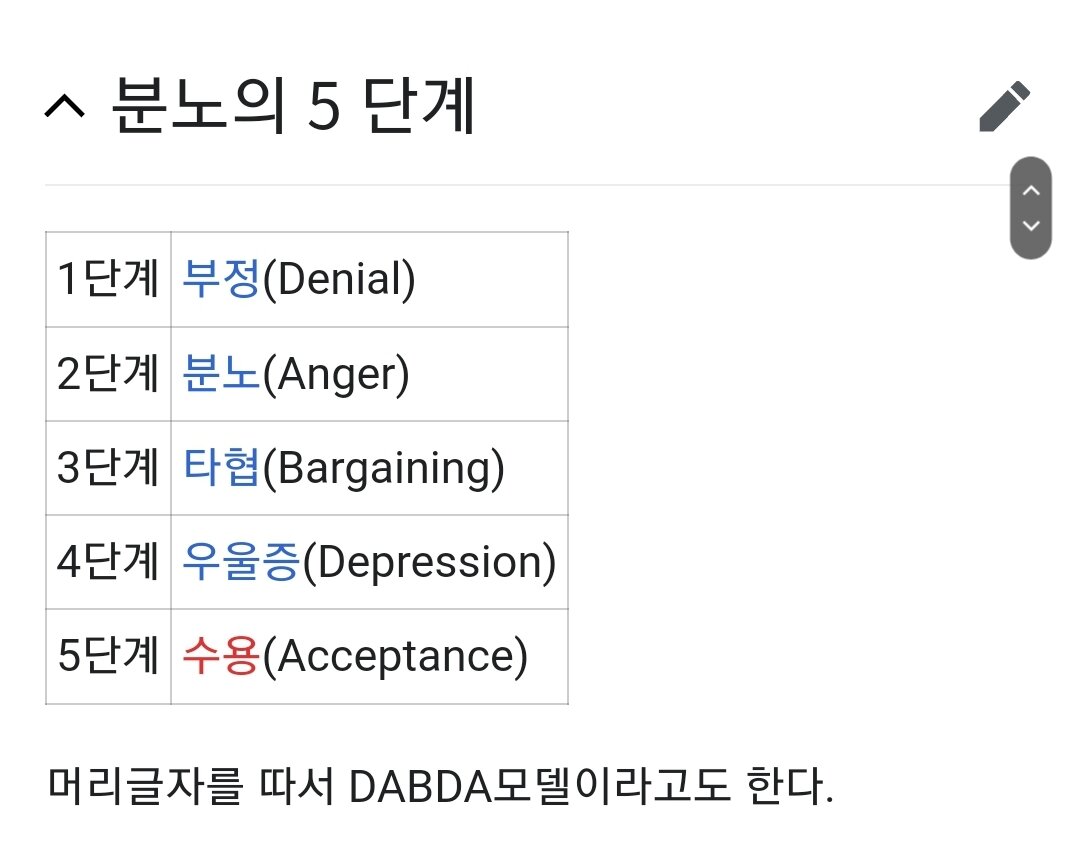Click the (Denial) text
This screenshot has width=1080, height=862.
click(x=339, y=279)
